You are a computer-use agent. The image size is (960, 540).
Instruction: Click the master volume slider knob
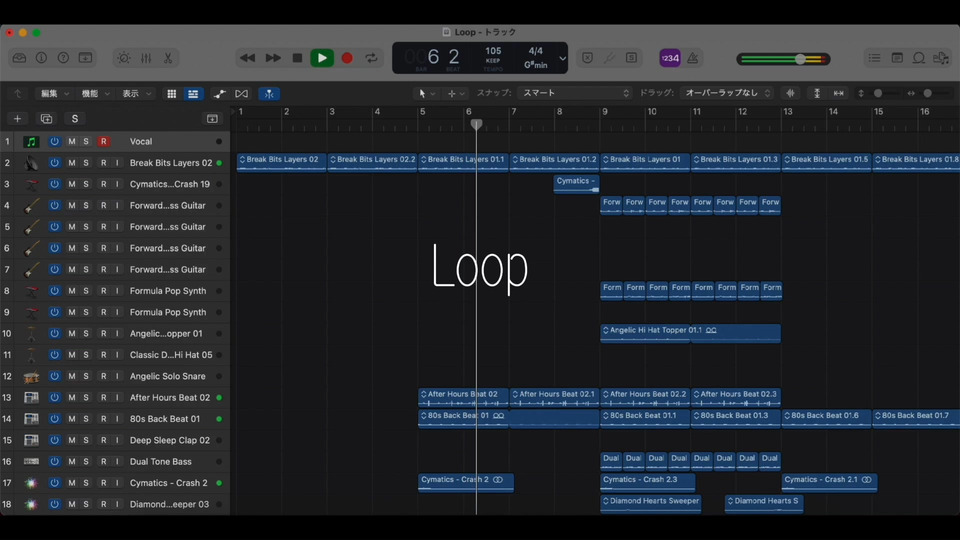(x=800, y=59)
